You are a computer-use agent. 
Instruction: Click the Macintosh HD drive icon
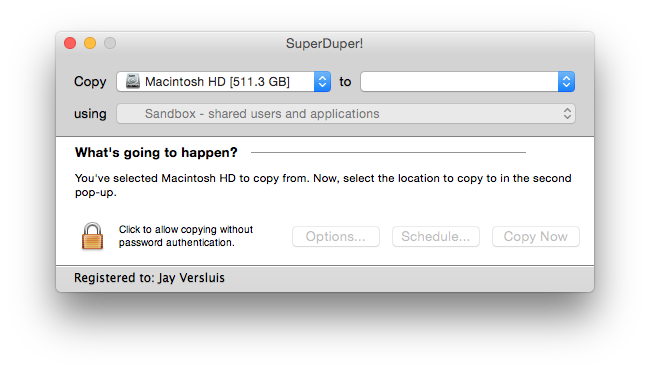pos(133,81)
